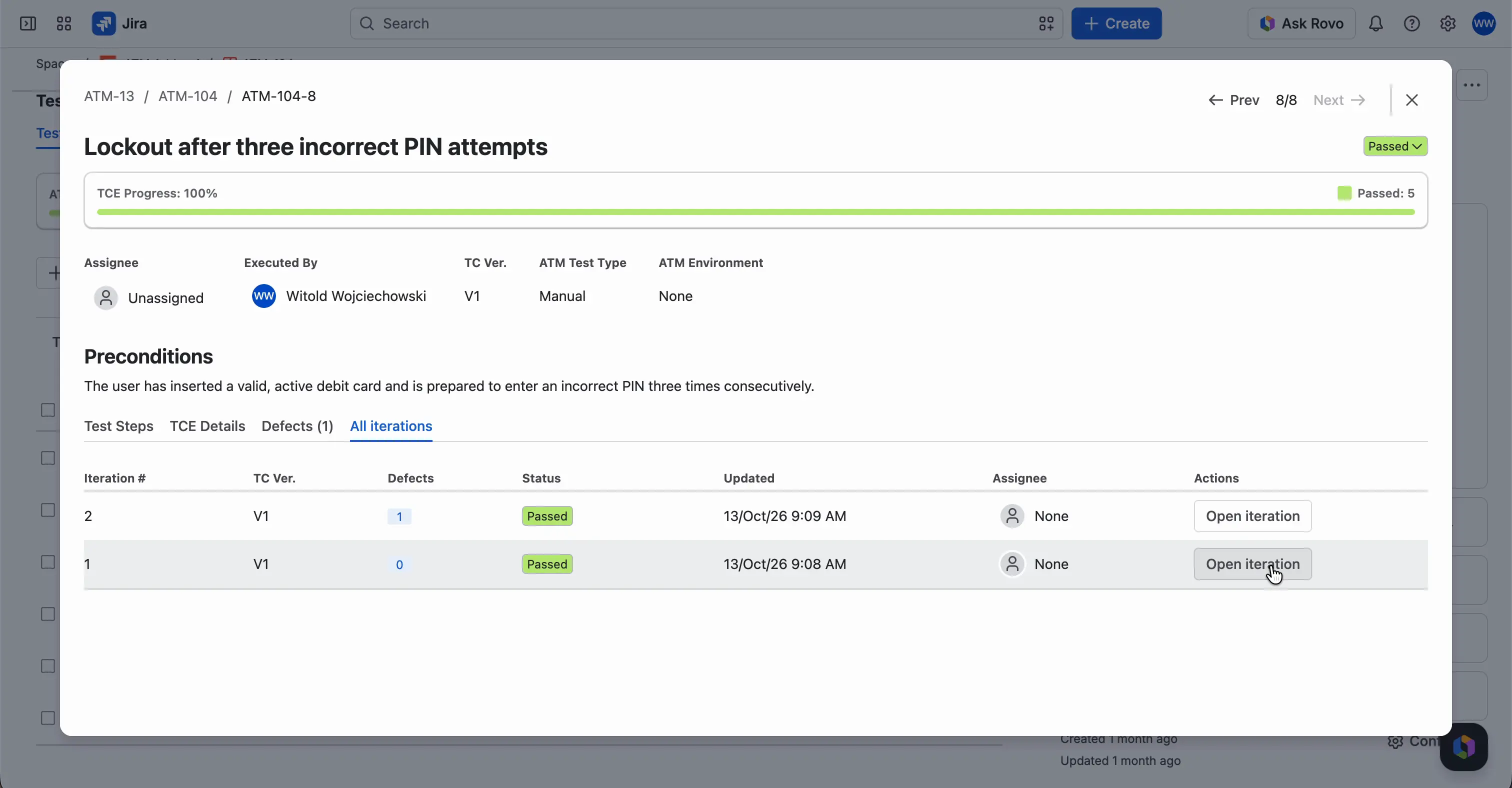
Task: Toggle the sidebar collapse icon
Action: coord(27,23)
